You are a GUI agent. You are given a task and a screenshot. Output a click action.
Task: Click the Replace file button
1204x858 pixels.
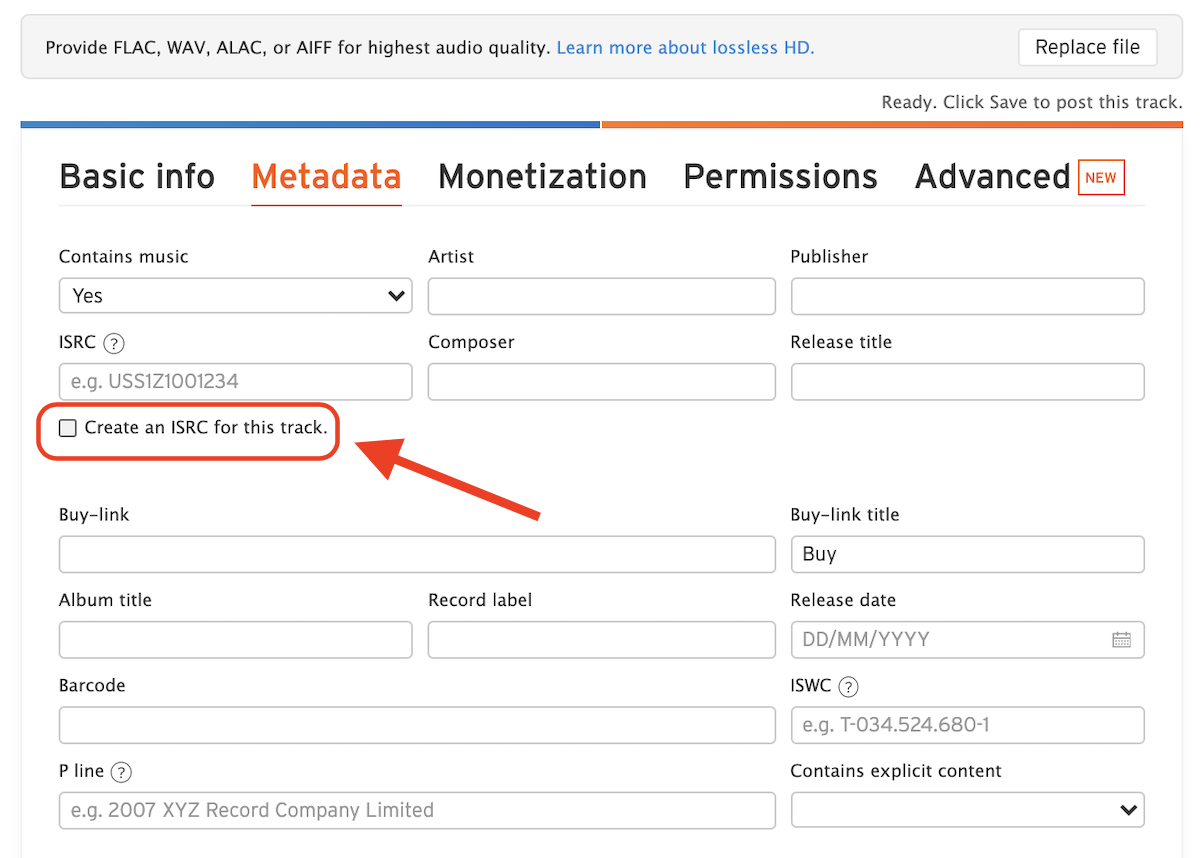1087,47
